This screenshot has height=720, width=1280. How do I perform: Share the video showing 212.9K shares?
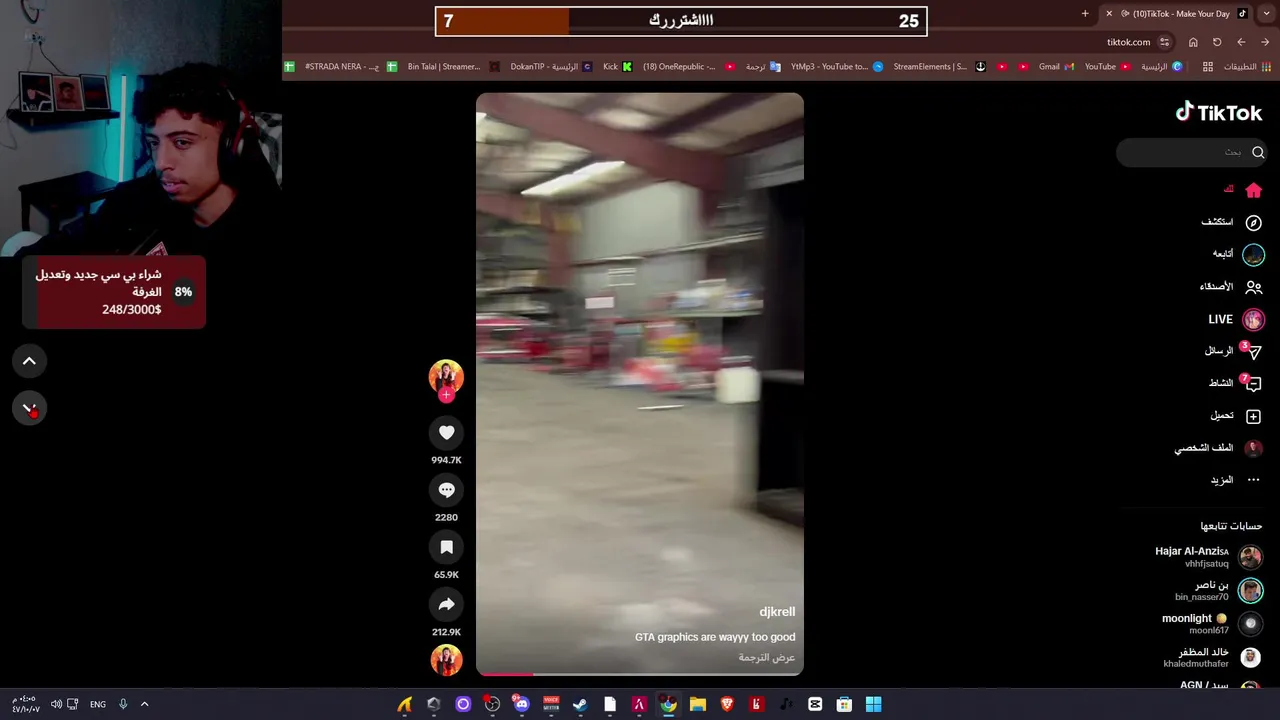(446, 604)
